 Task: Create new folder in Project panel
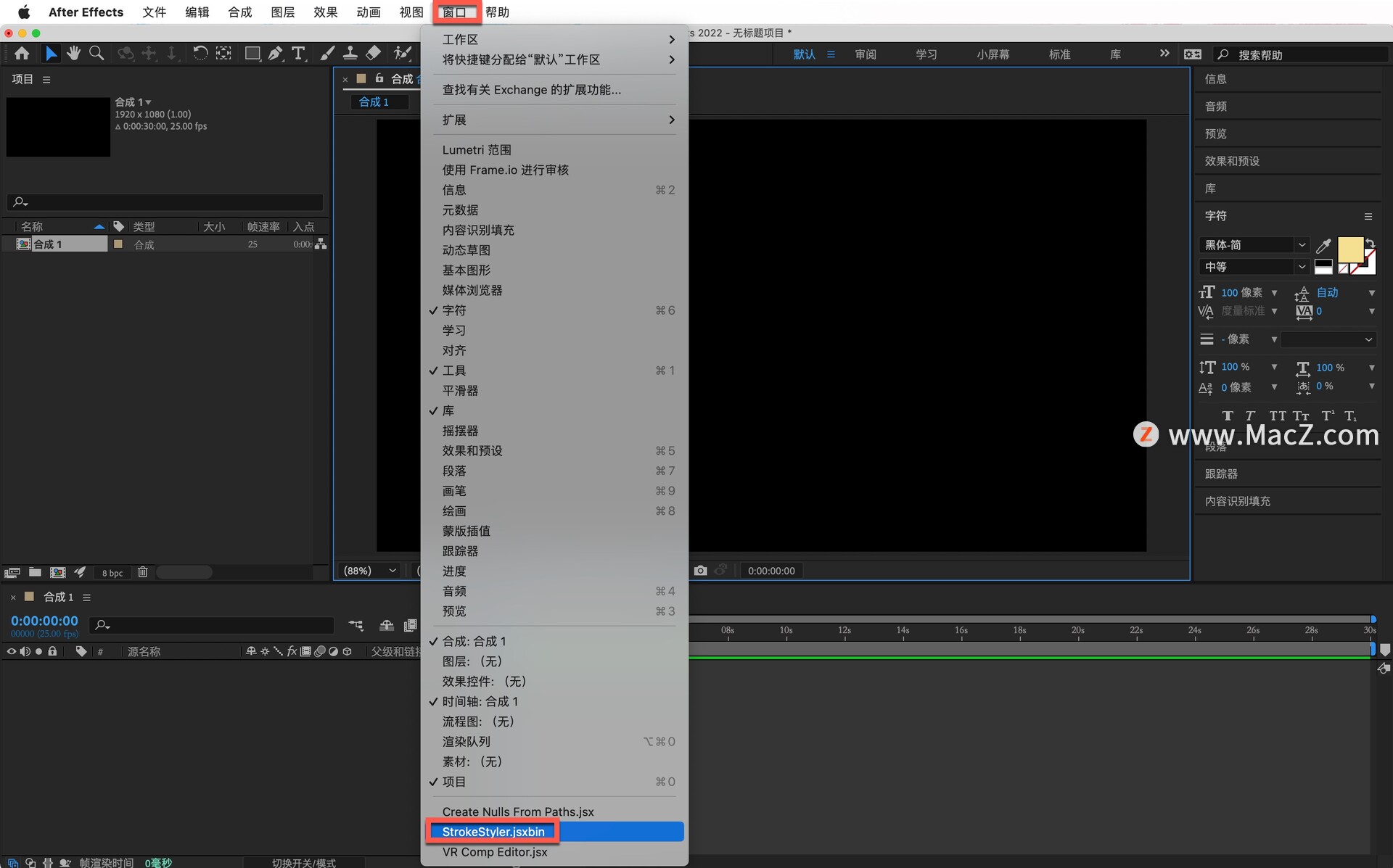tap(35, 572)
